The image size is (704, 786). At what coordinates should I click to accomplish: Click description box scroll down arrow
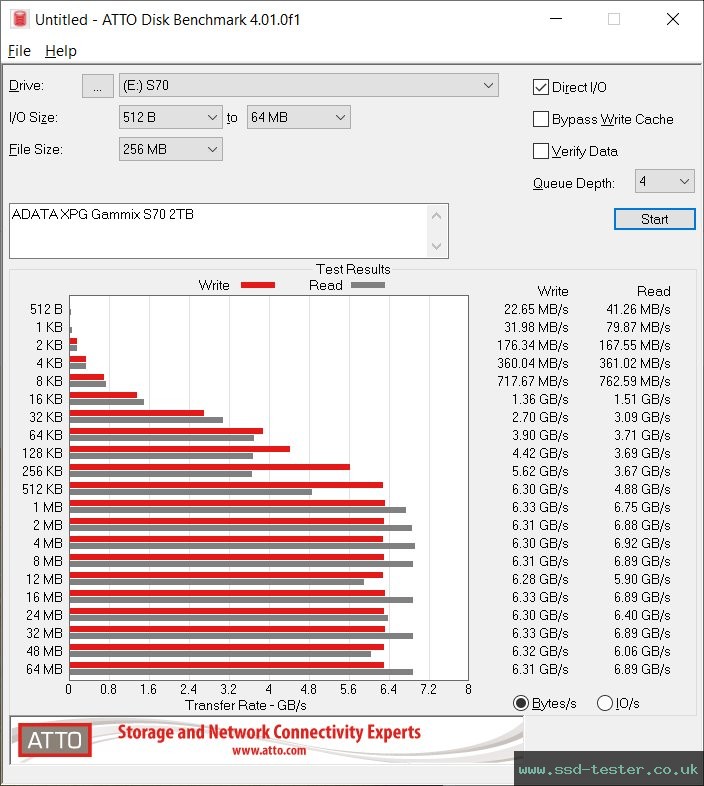tap(436, 246)
